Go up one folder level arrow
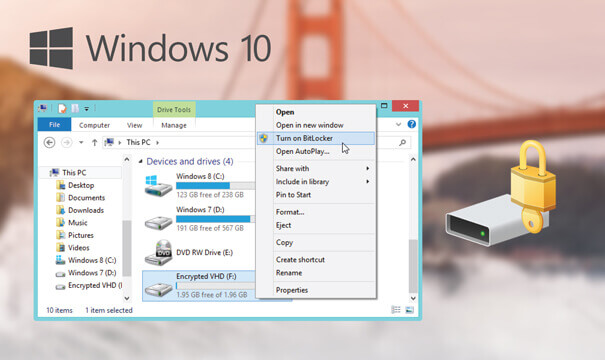The width and height of the screenshot is (605, 360). tap(95, 142)
